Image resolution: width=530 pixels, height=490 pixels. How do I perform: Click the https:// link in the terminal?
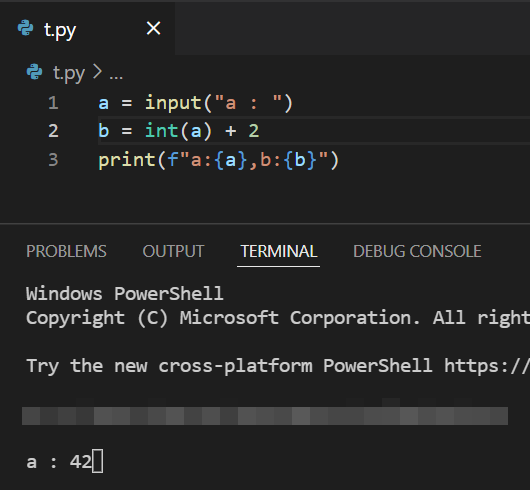(487, 366)
